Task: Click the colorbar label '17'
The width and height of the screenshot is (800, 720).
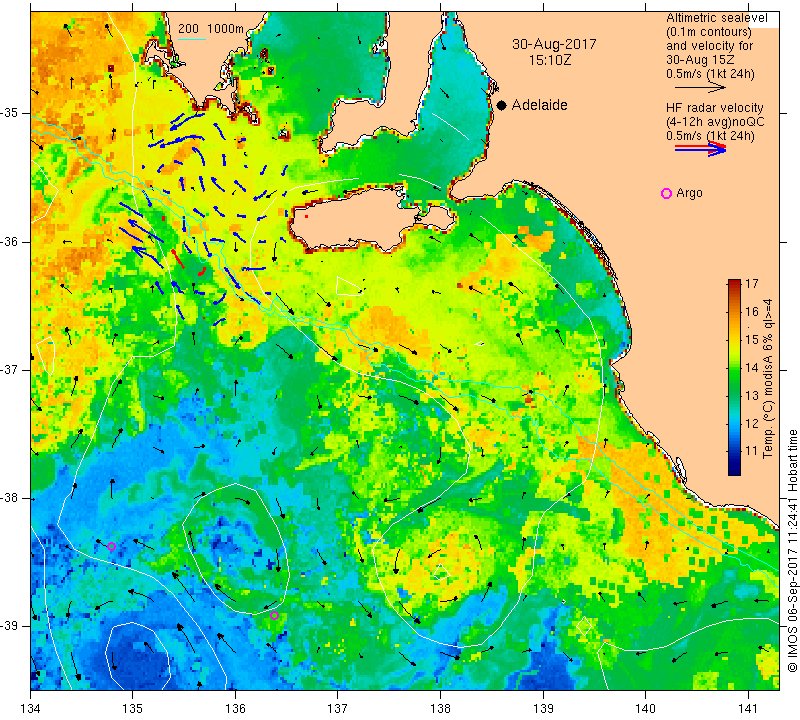Action: (x=752, y=284)
